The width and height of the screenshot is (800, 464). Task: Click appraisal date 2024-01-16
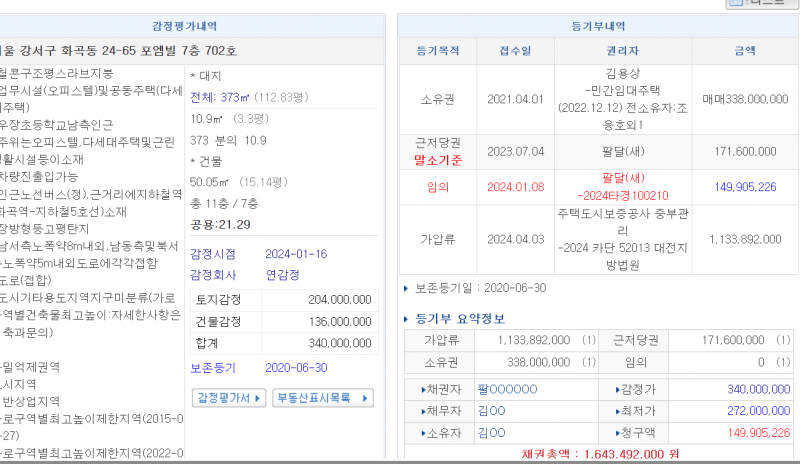[x=297, y=253]
